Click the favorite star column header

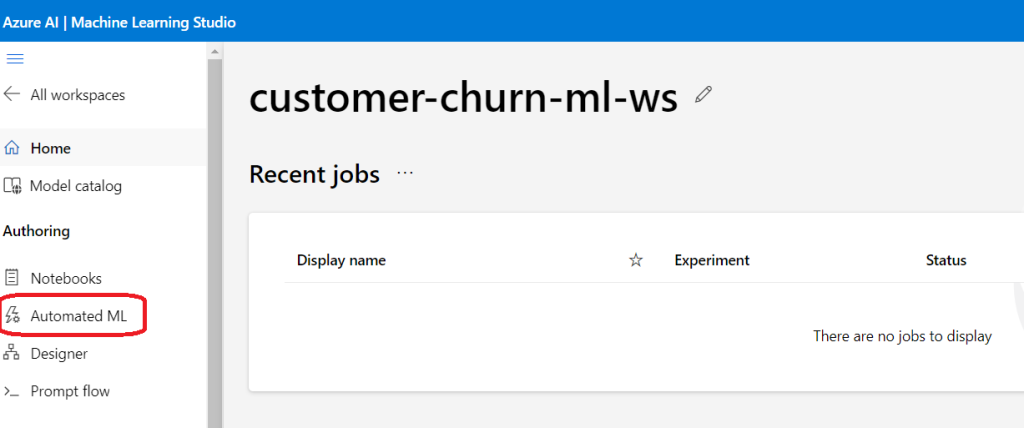click(x=635, y=261)
